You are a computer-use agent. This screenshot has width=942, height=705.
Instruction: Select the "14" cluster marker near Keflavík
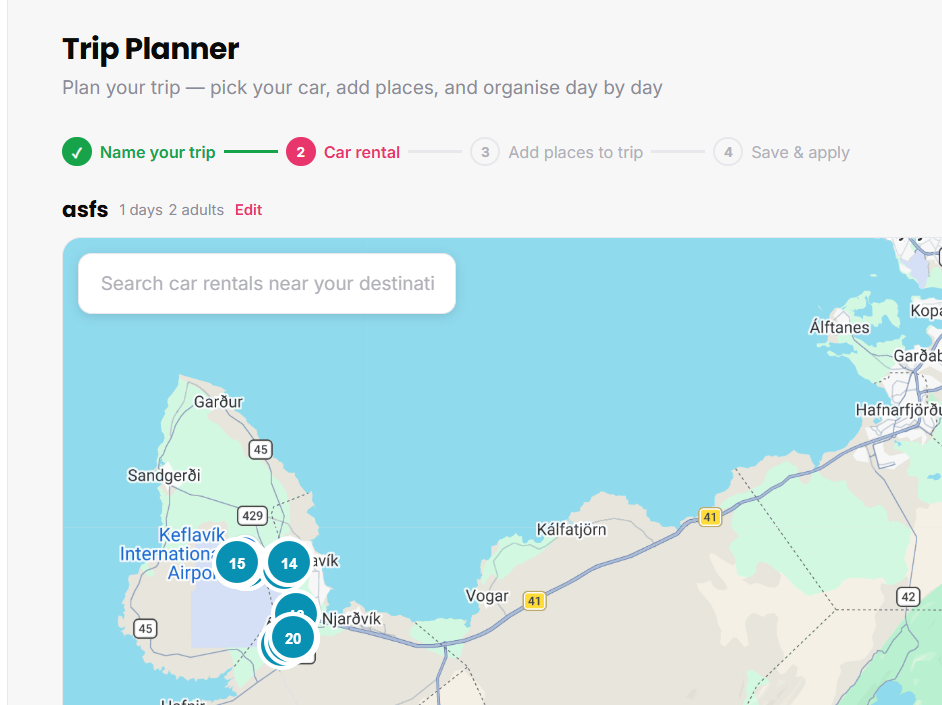288,562
